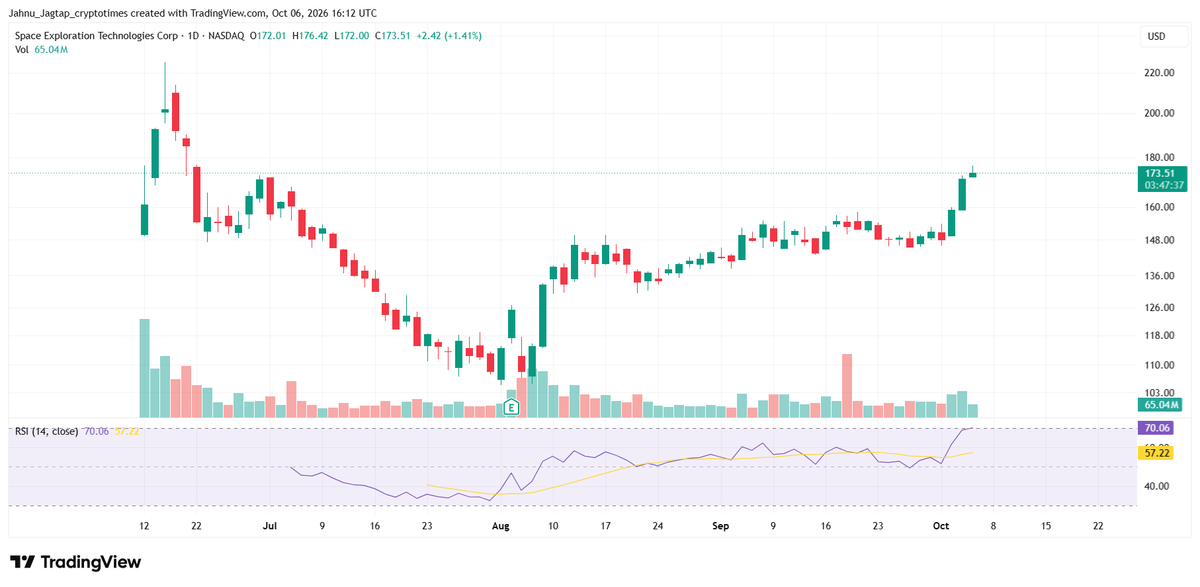
Task: Click the H176.42 high value in the header
Action: pyautogui.click(x=310, y=36)
